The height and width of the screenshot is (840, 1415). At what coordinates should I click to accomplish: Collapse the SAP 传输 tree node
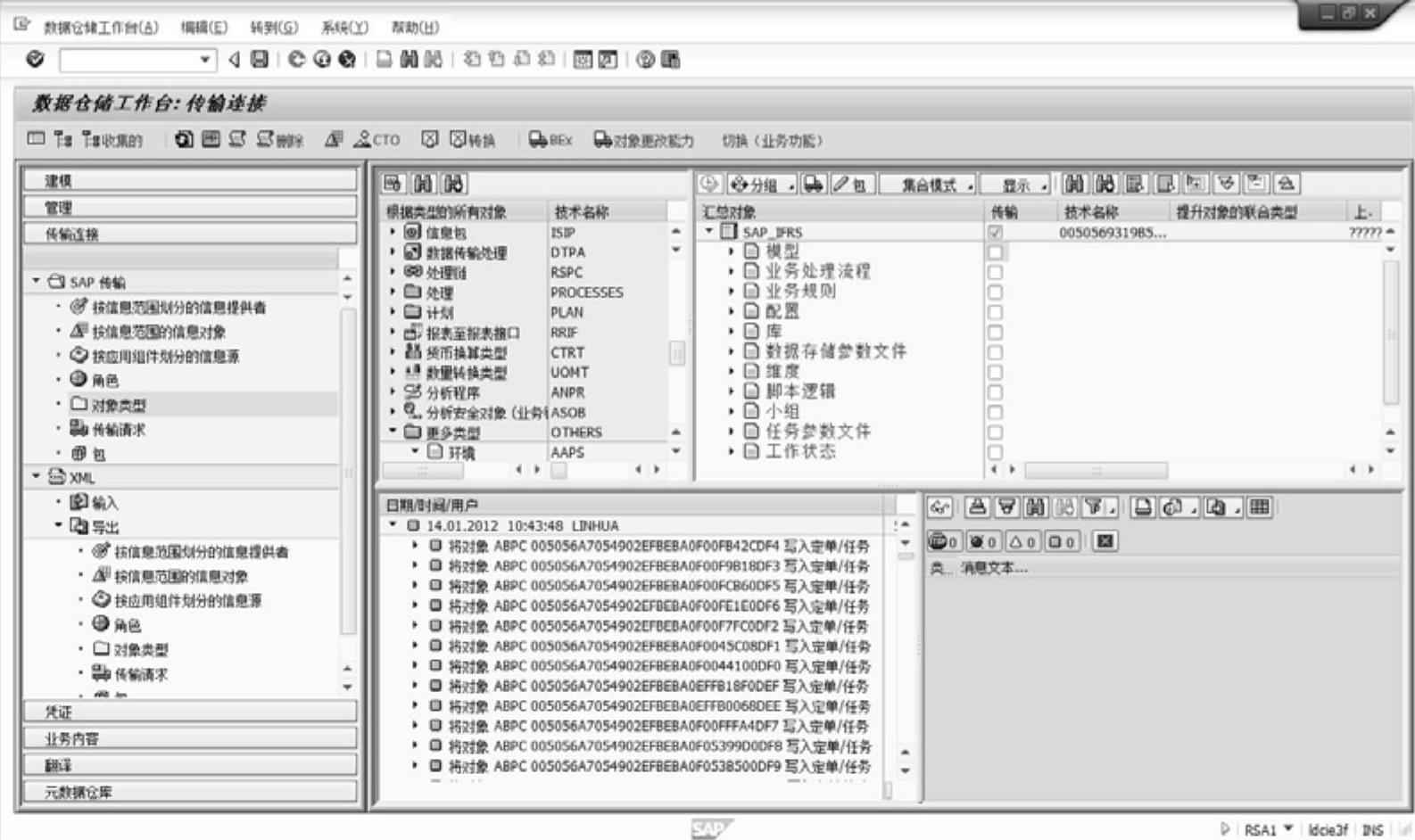point(37,281)
